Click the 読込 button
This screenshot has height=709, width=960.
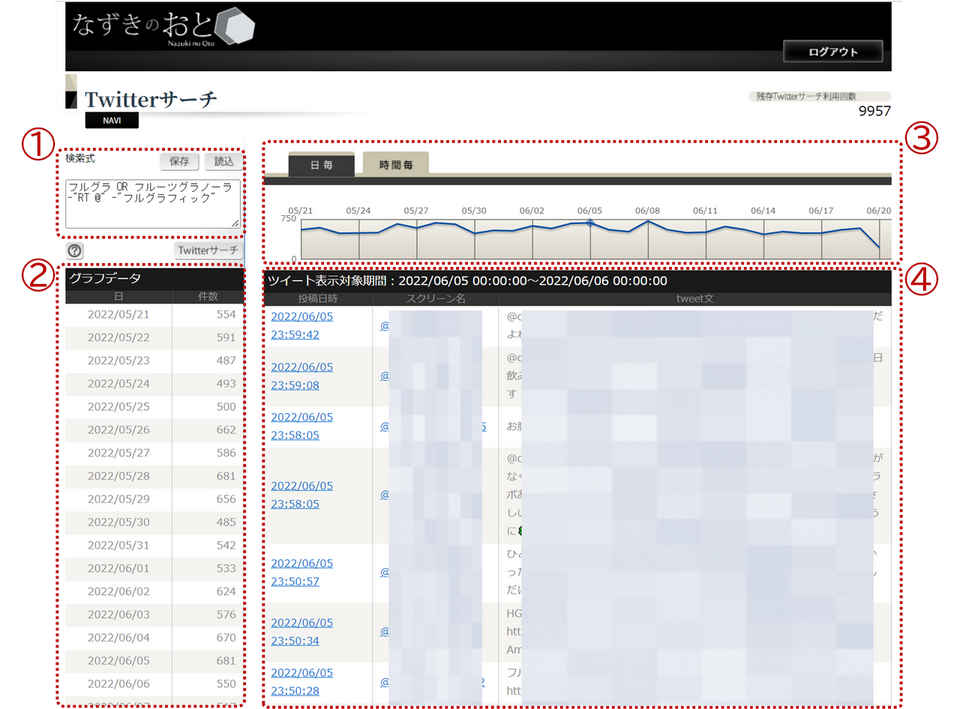click(x=223, y=162)
